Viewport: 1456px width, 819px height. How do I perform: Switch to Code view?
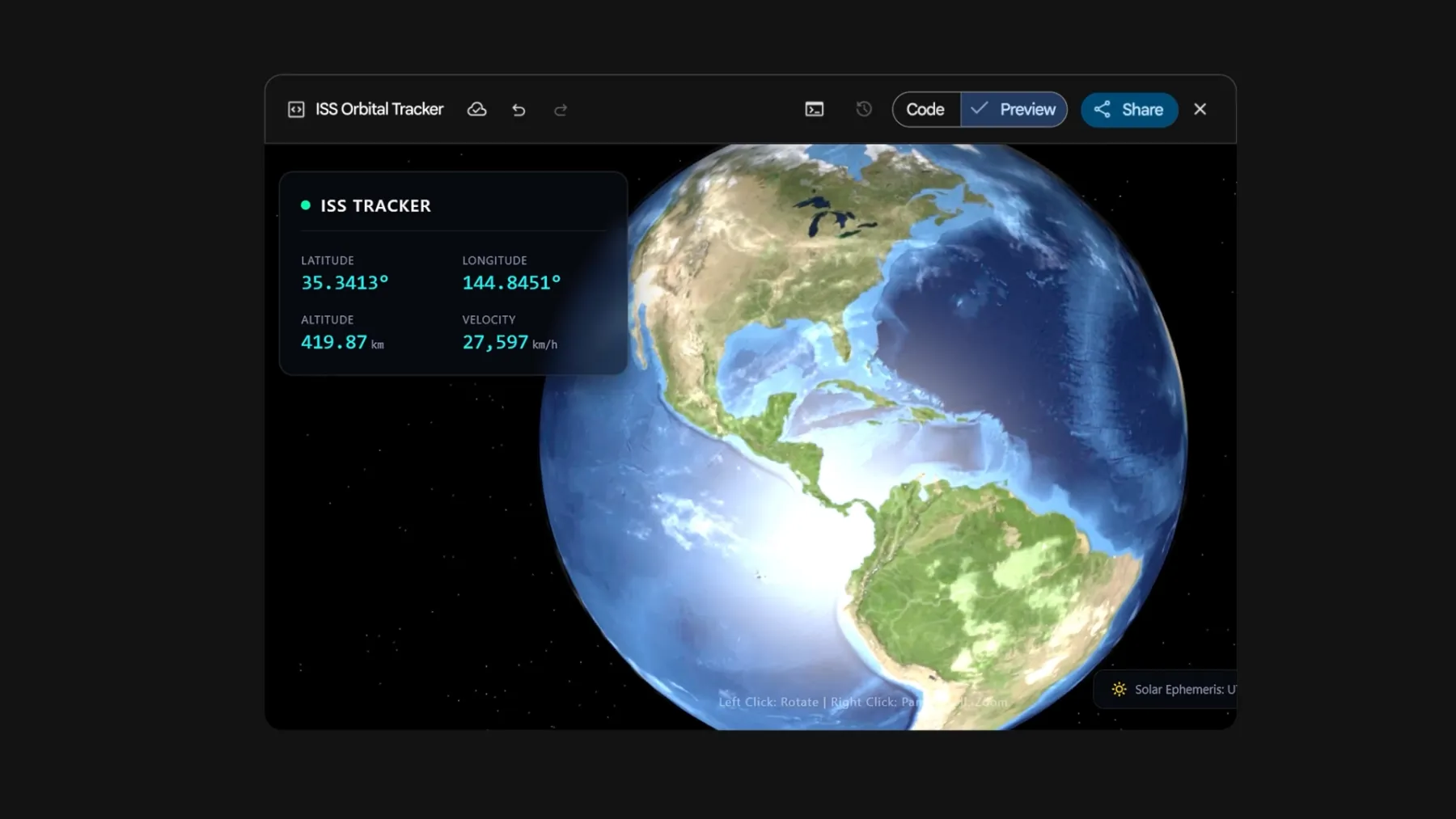point(925,109)
